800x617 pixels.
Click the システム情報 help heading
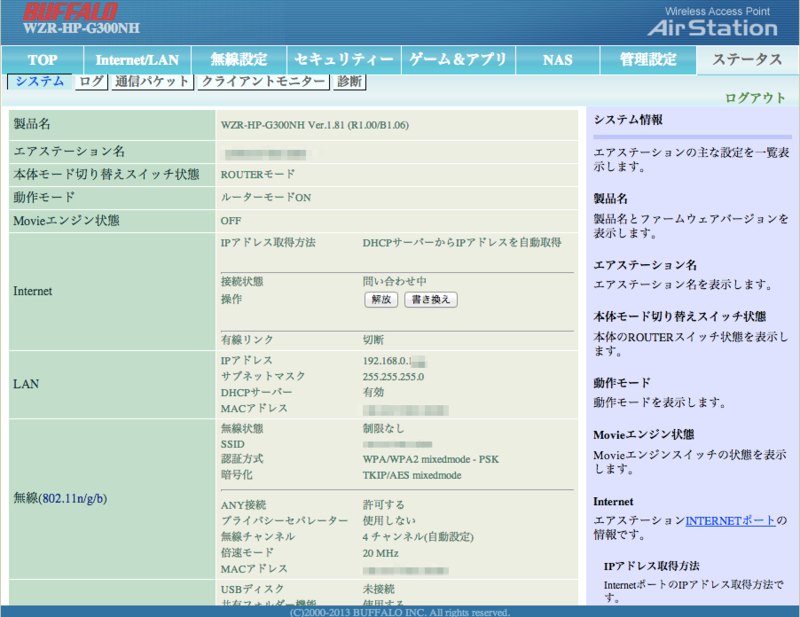628,120
